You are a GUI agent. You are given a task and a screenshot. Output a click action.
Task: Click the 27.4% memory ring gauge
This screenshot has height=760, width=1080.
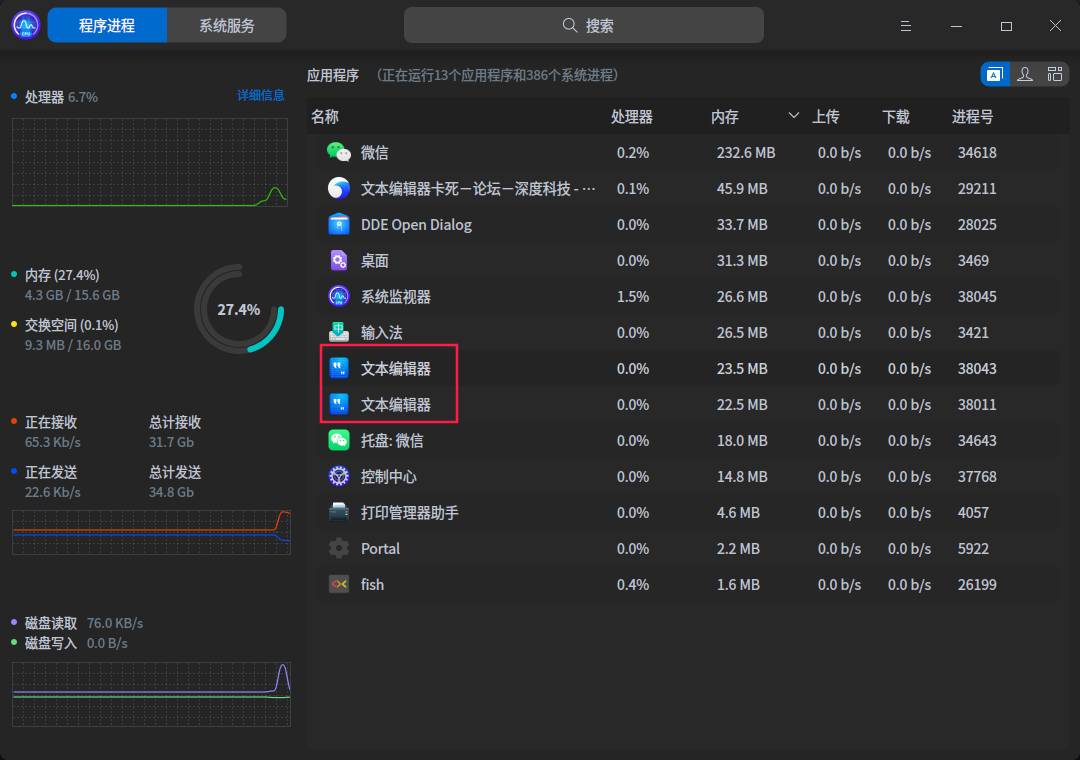pyautogui.click(x=239, y=309)
